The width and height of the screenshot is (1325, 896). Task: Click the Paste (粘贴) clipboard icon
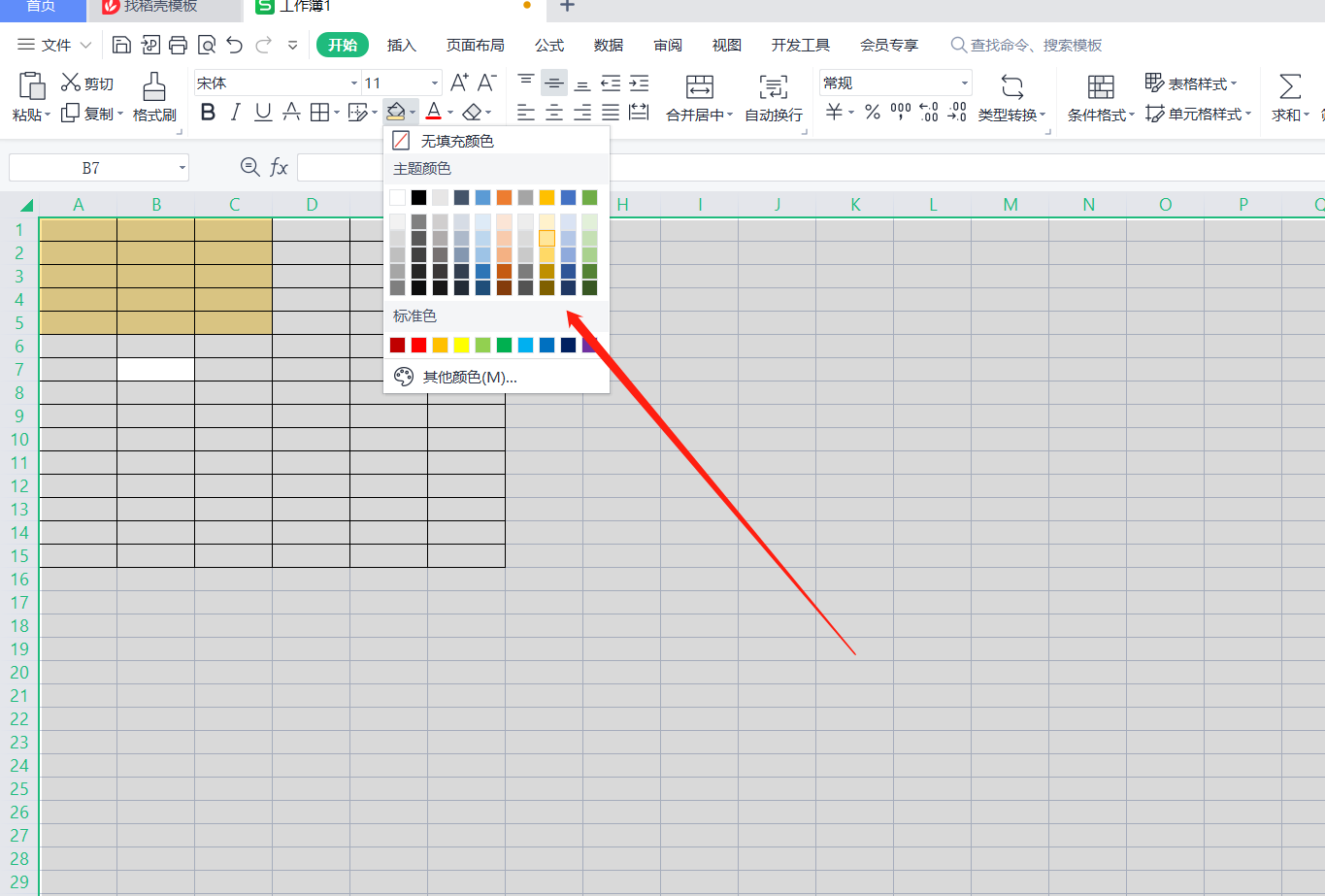32,85
